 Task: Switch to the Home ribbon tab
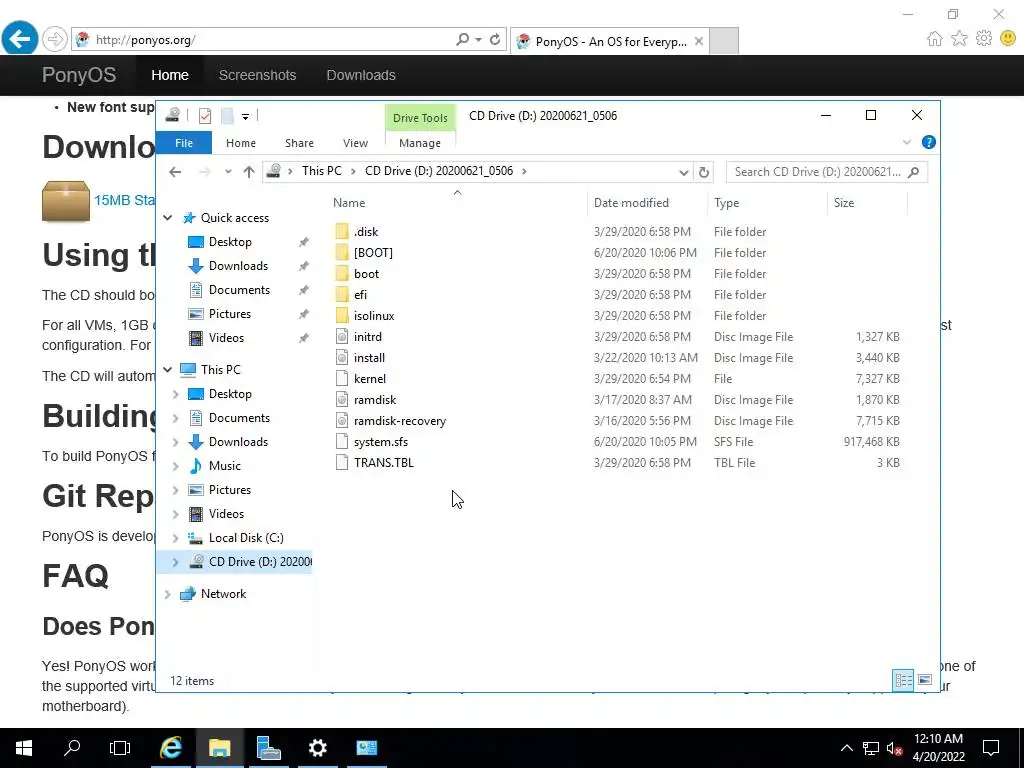pyautogui.click(x=241, y=143)
